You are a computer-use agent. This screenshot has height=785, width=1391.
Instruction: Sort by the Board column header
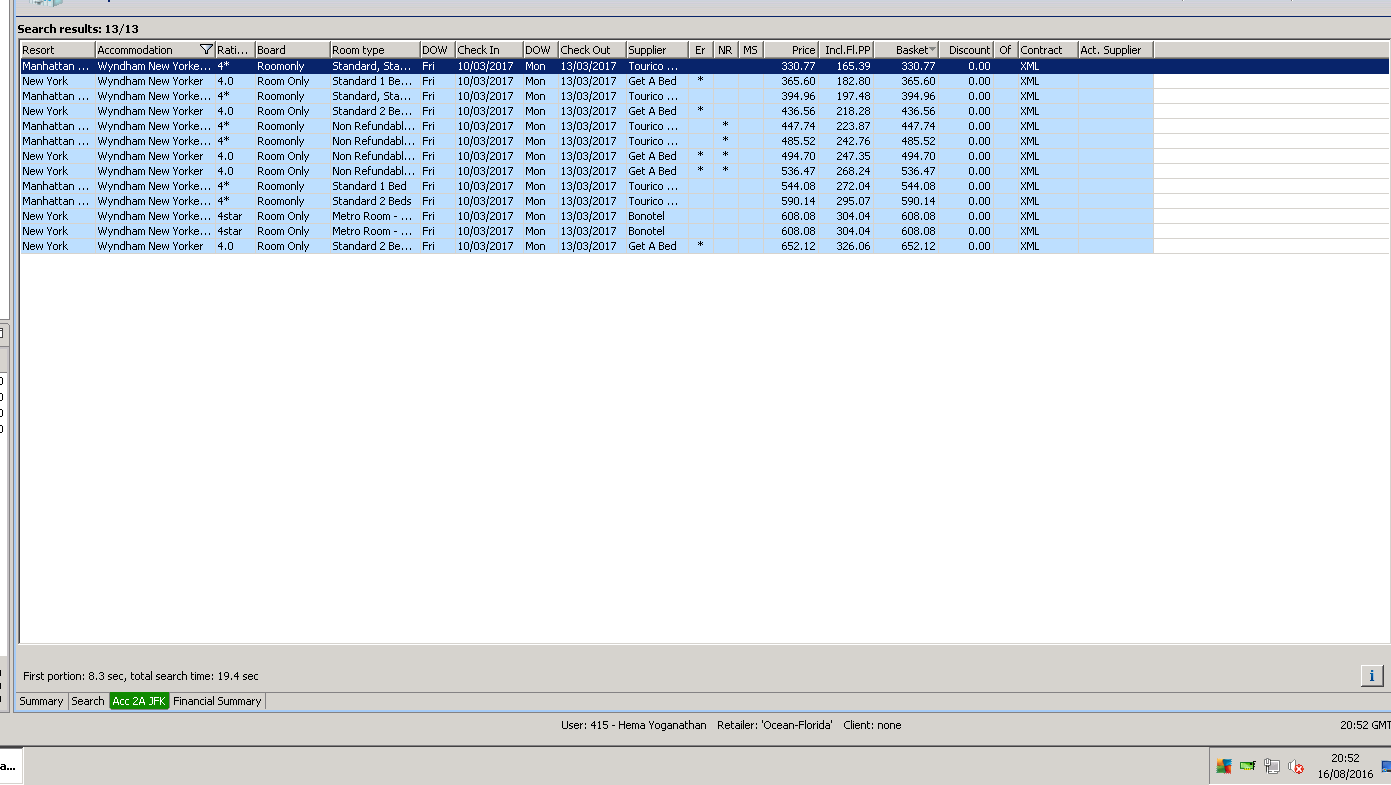pos(292,50)
